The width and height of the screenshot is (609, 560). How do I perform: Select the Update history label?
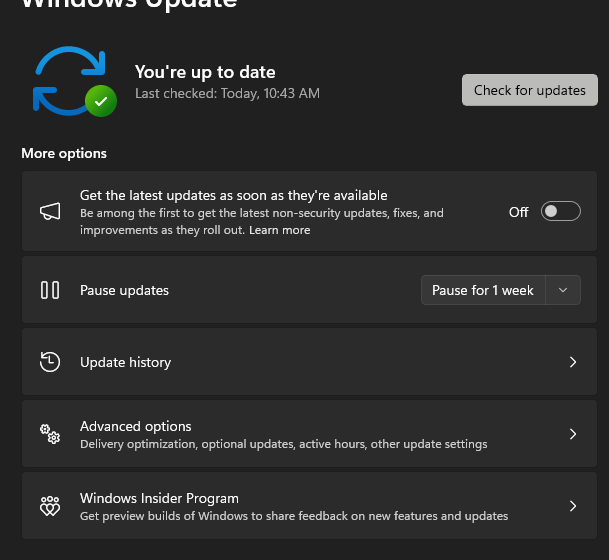125,362
